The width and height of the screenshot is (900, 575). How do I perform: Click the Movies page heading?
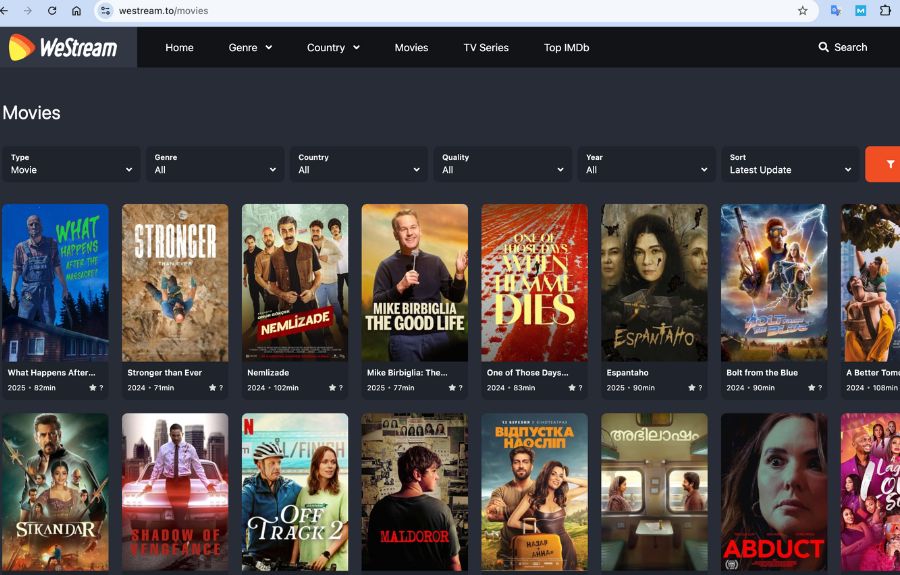click(32, 112)
